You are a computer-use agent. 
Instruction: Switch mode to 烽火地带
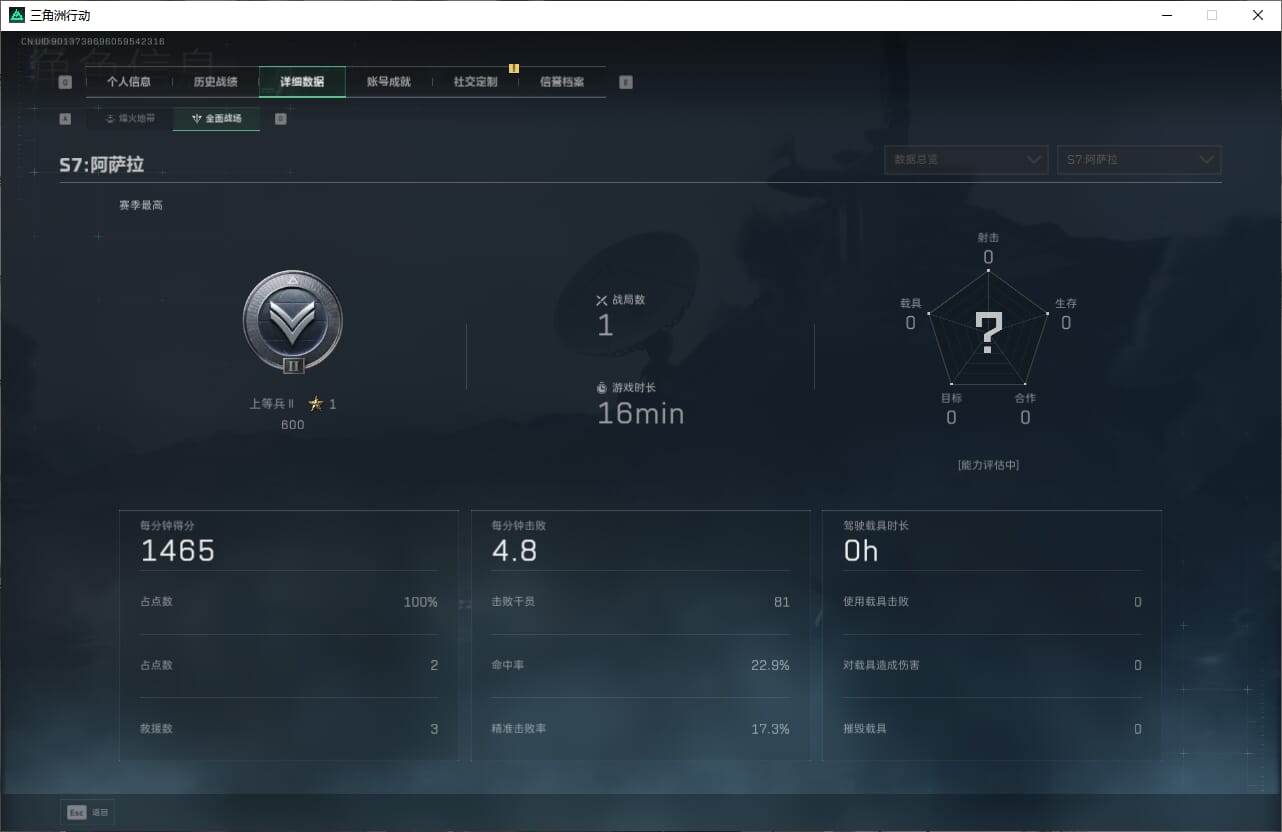130,118
